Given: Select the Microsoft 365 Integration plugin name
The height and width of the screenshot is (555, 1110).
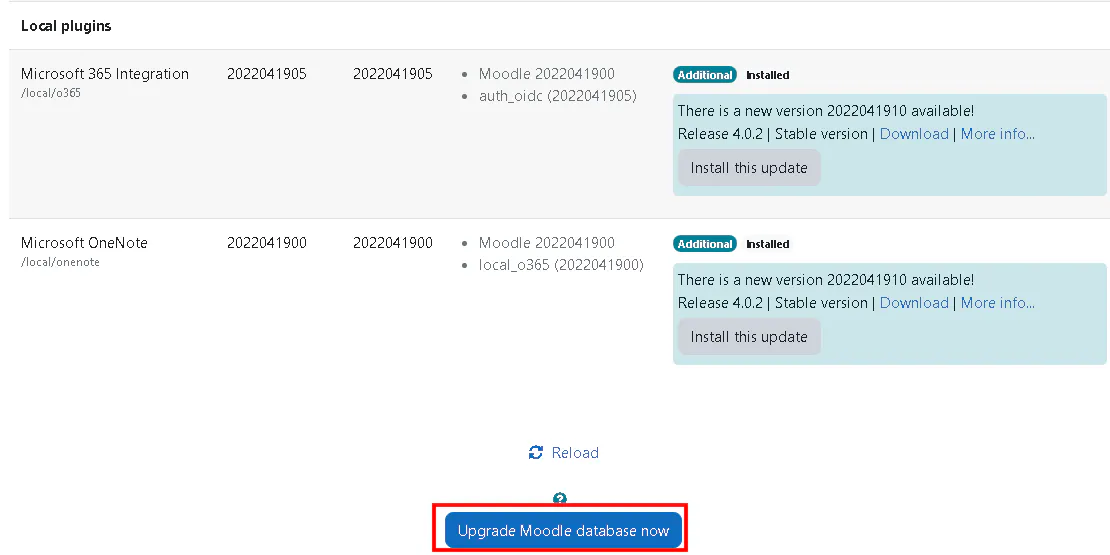Looking at the screenshot, I should point(105,74).
